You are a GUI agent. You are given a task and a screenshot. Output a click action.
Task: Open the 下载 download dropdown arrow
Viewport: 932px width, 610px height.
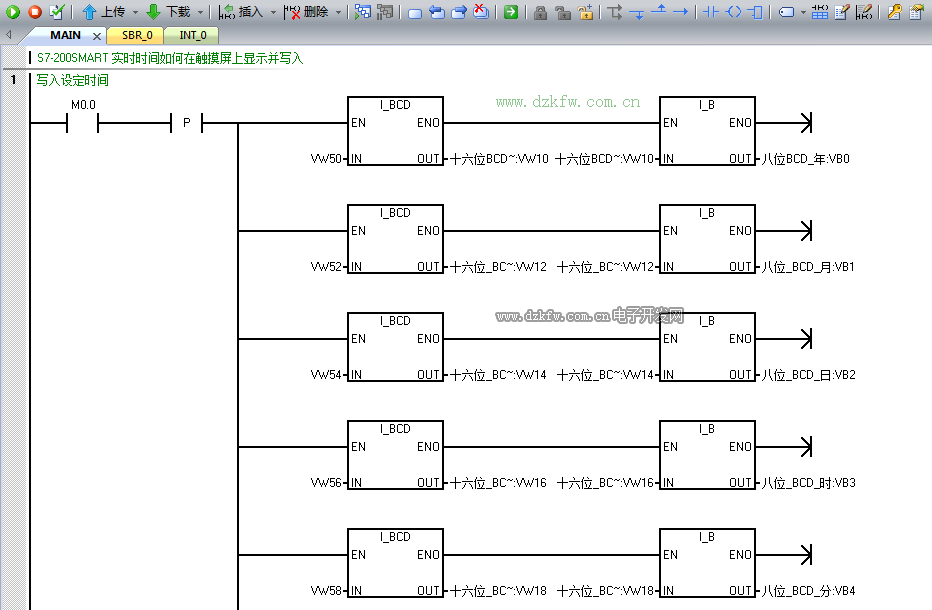pos(200,12)
